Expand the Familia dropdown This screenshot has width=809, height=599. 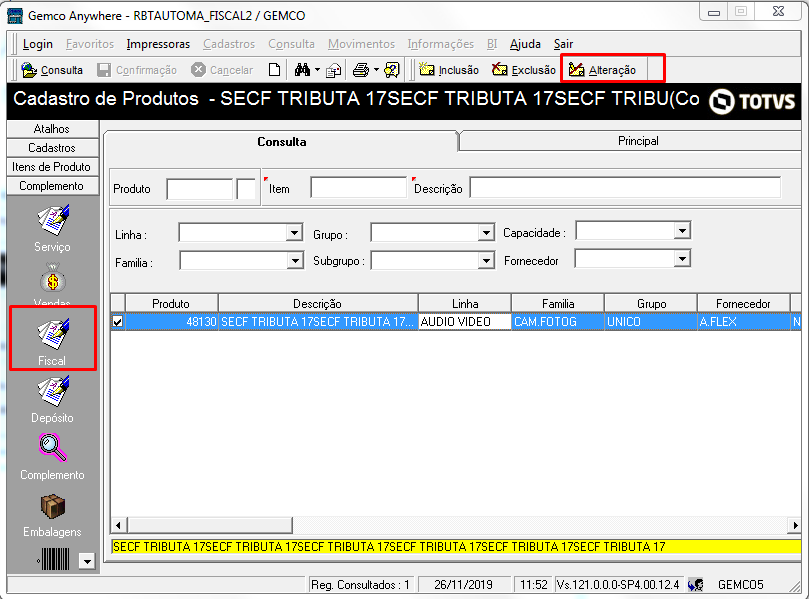click(295, 261)
